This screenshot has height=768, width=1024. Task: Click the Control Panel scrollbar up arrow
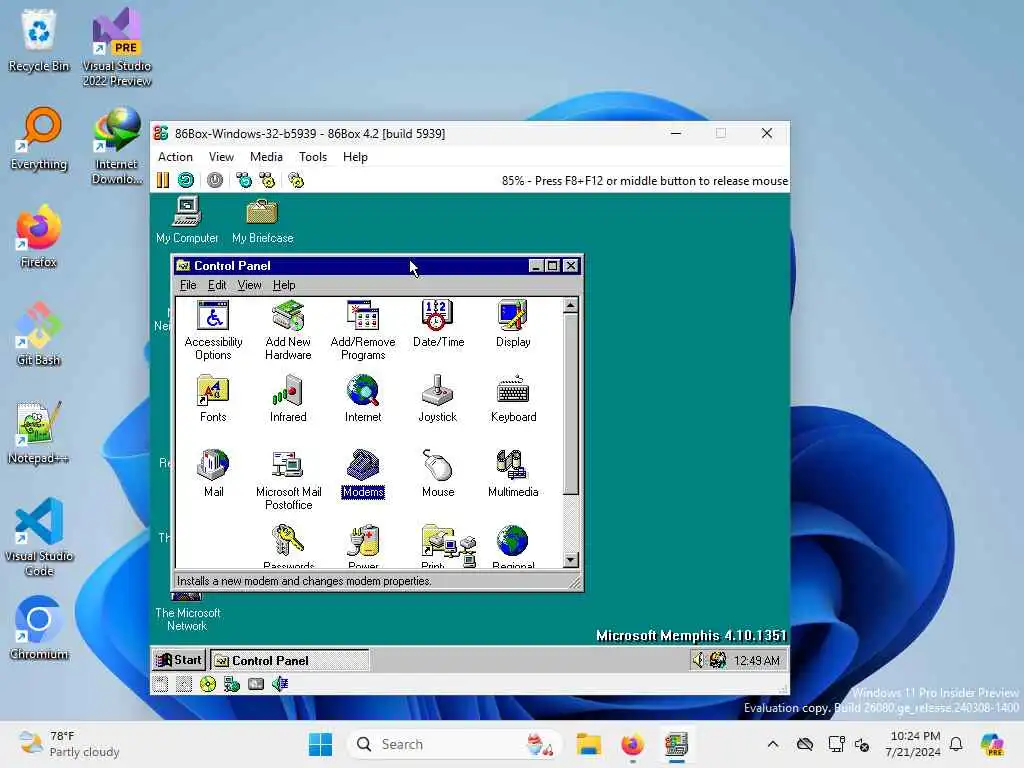pos(570,306)
